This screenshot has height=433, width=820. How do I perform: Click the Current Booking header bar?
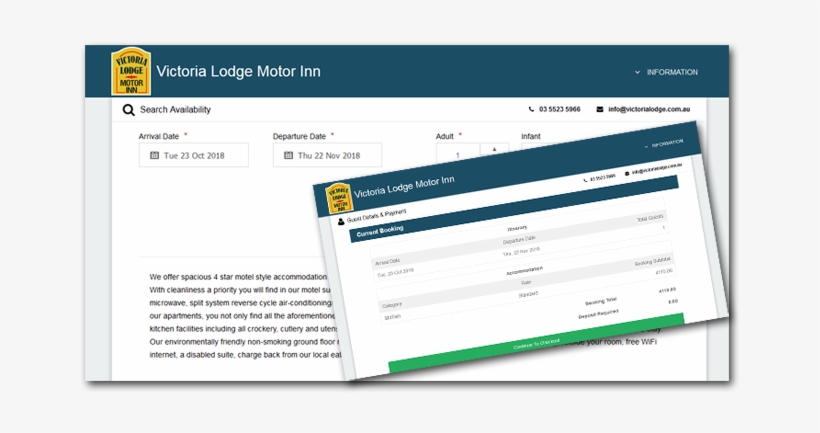(x=514, y=208)
